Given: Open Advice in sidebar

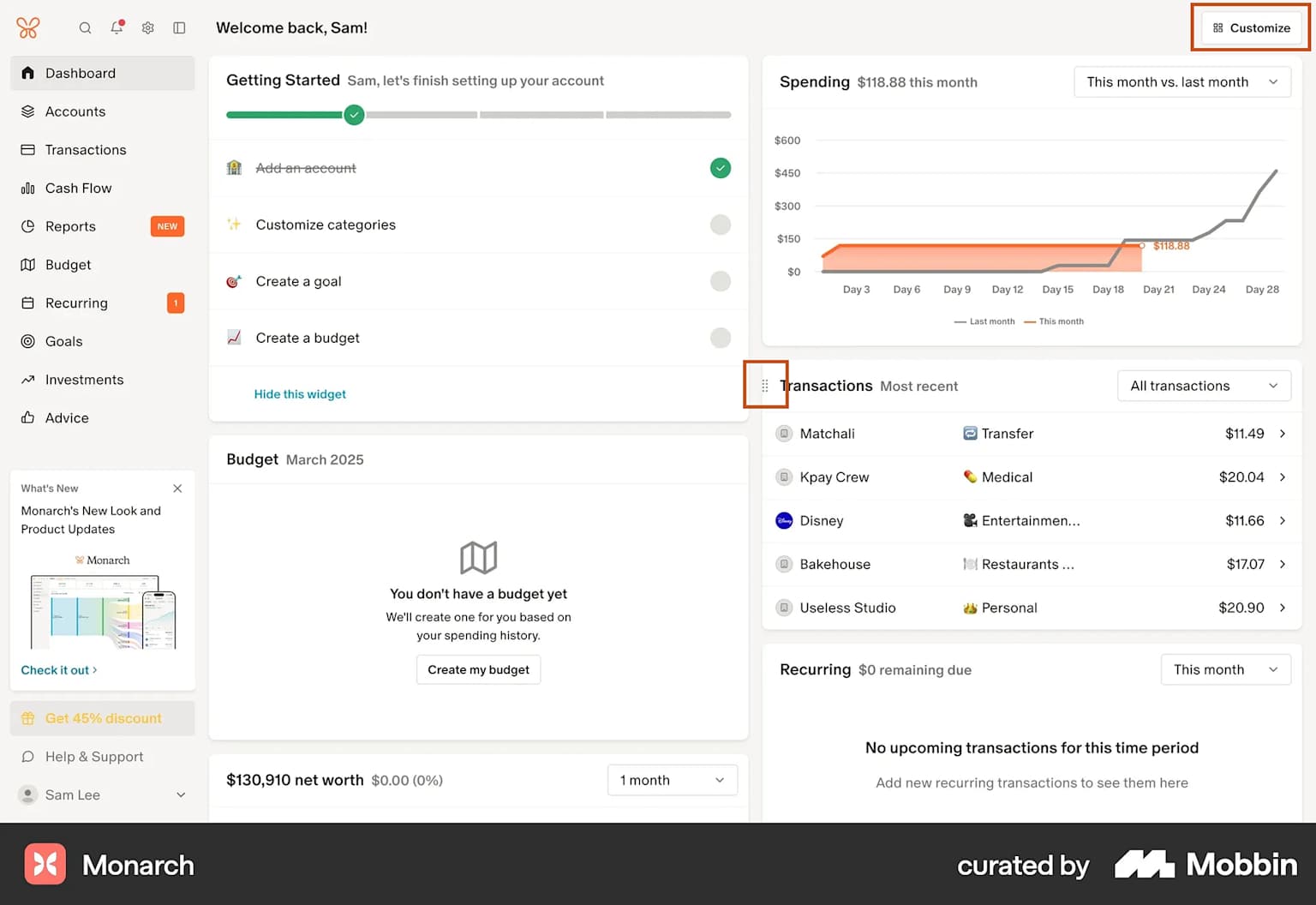Looking at the screenshot, I should pyautogui.click(x=102, y=417).
